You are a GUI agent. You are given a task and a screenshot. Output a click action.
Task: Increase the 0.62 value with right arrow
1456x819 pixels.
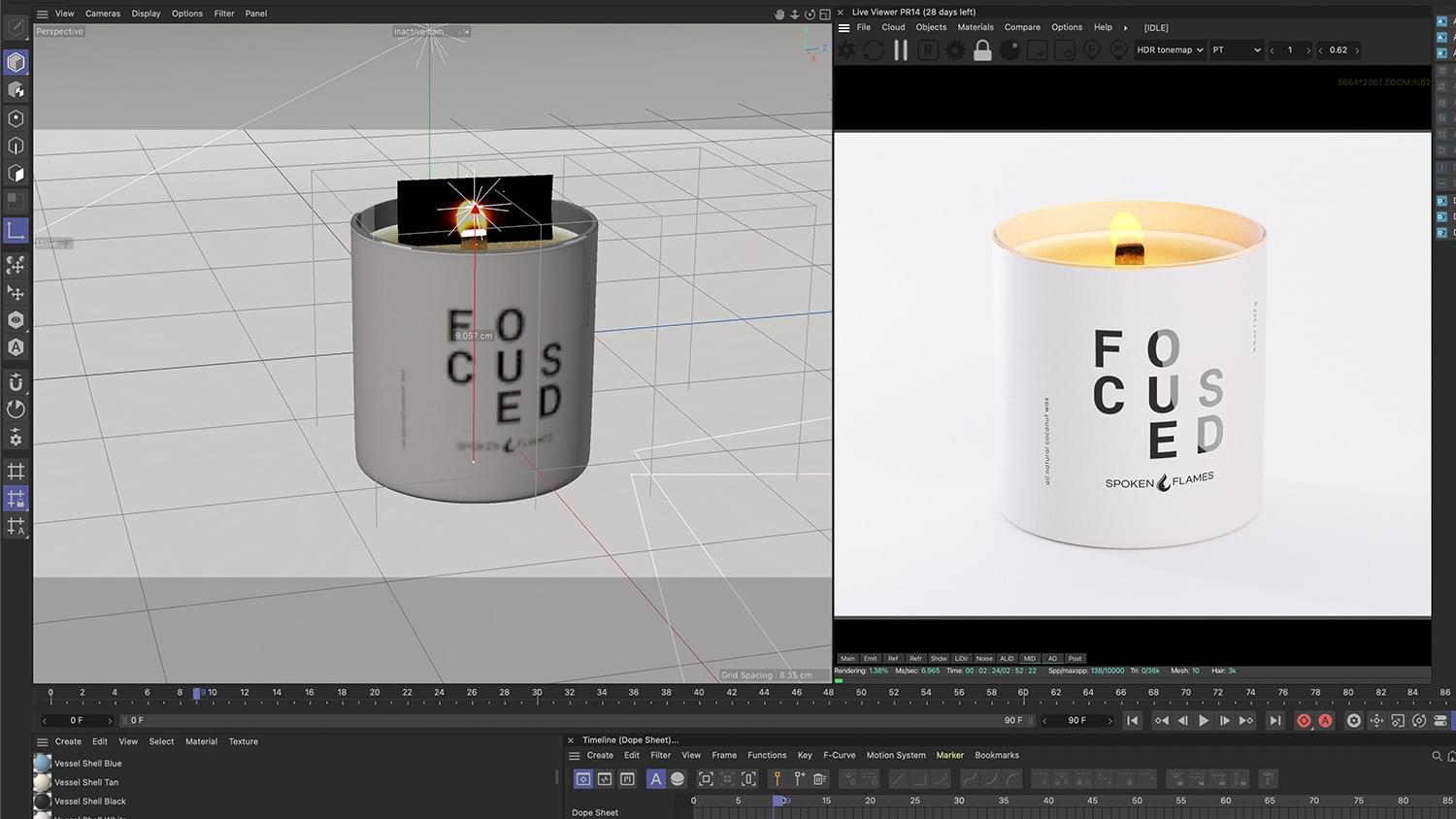[1357, 50]
